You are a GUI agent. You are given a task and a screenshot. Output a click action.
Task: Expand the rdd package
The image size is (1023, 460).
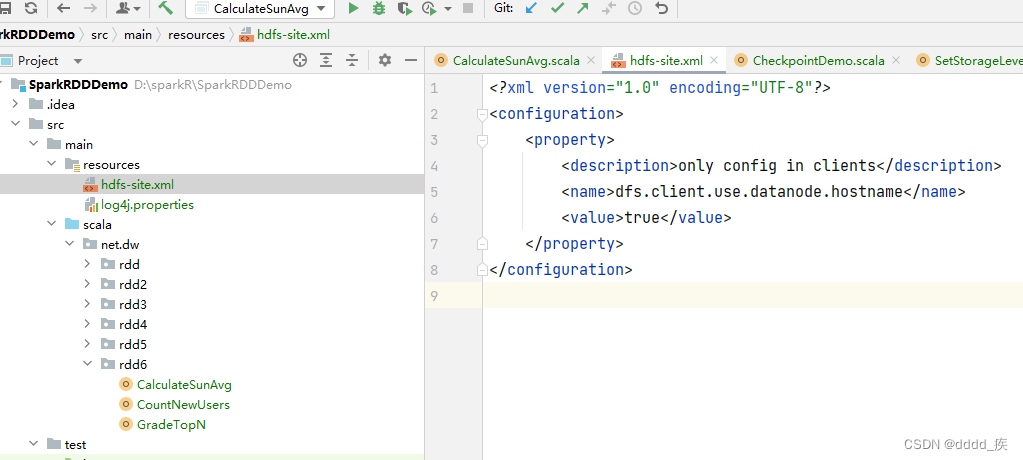click(88, 264)
